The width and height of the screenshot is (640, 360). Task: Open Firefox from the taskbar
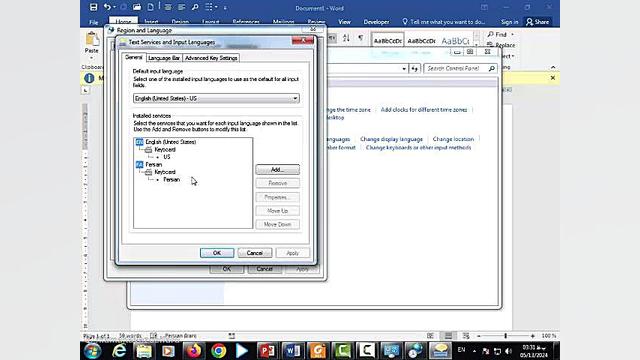click(x=193, y=351)
